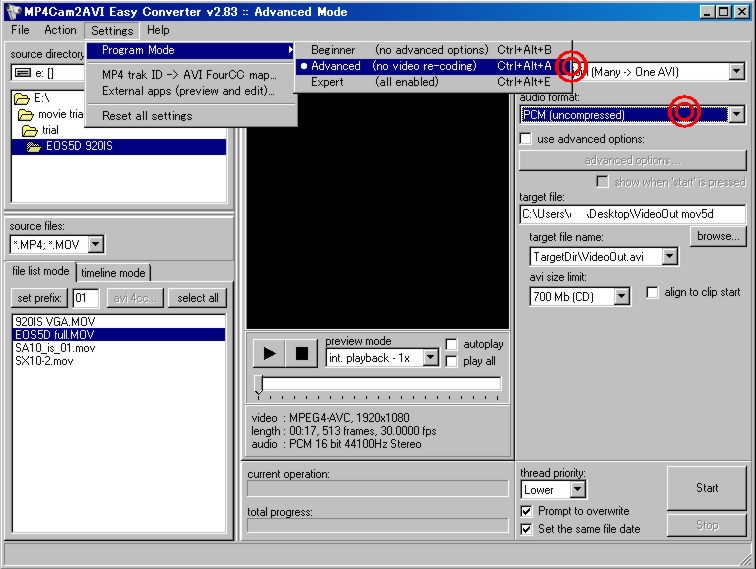Open the source files filter dropdown

pos(96,244)
